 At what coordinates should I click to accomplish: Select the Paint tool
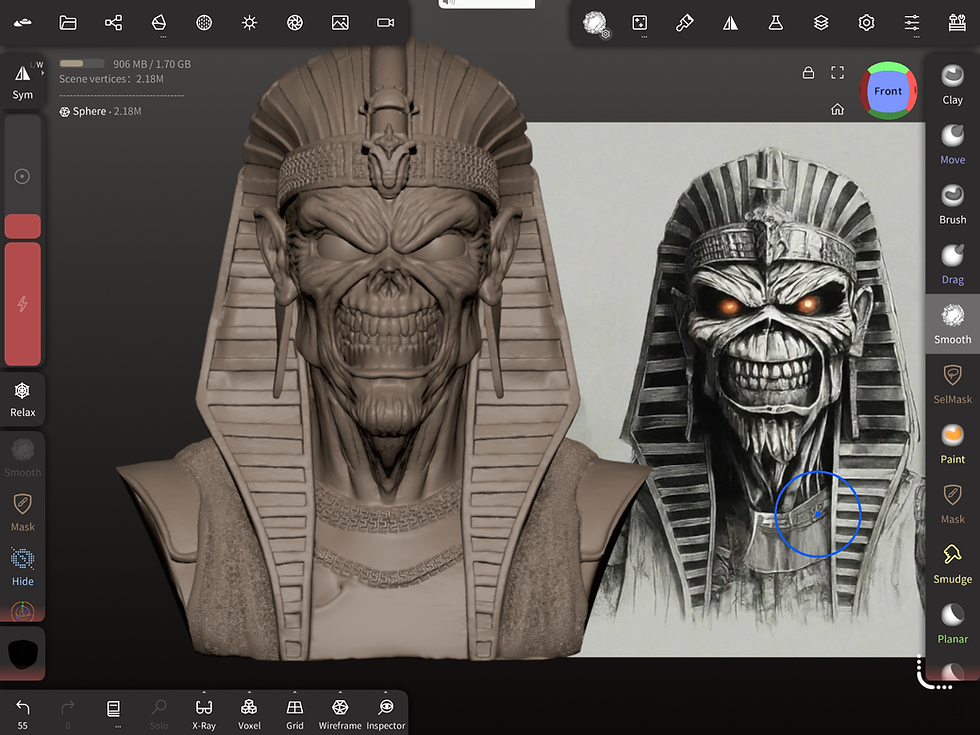[952, 442]
